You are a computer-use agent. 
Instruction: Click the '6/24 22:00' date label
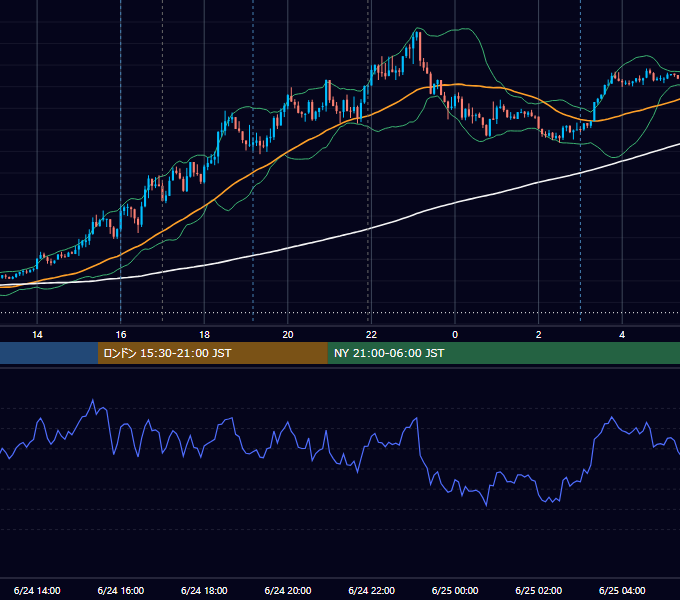tap(371, 590)
